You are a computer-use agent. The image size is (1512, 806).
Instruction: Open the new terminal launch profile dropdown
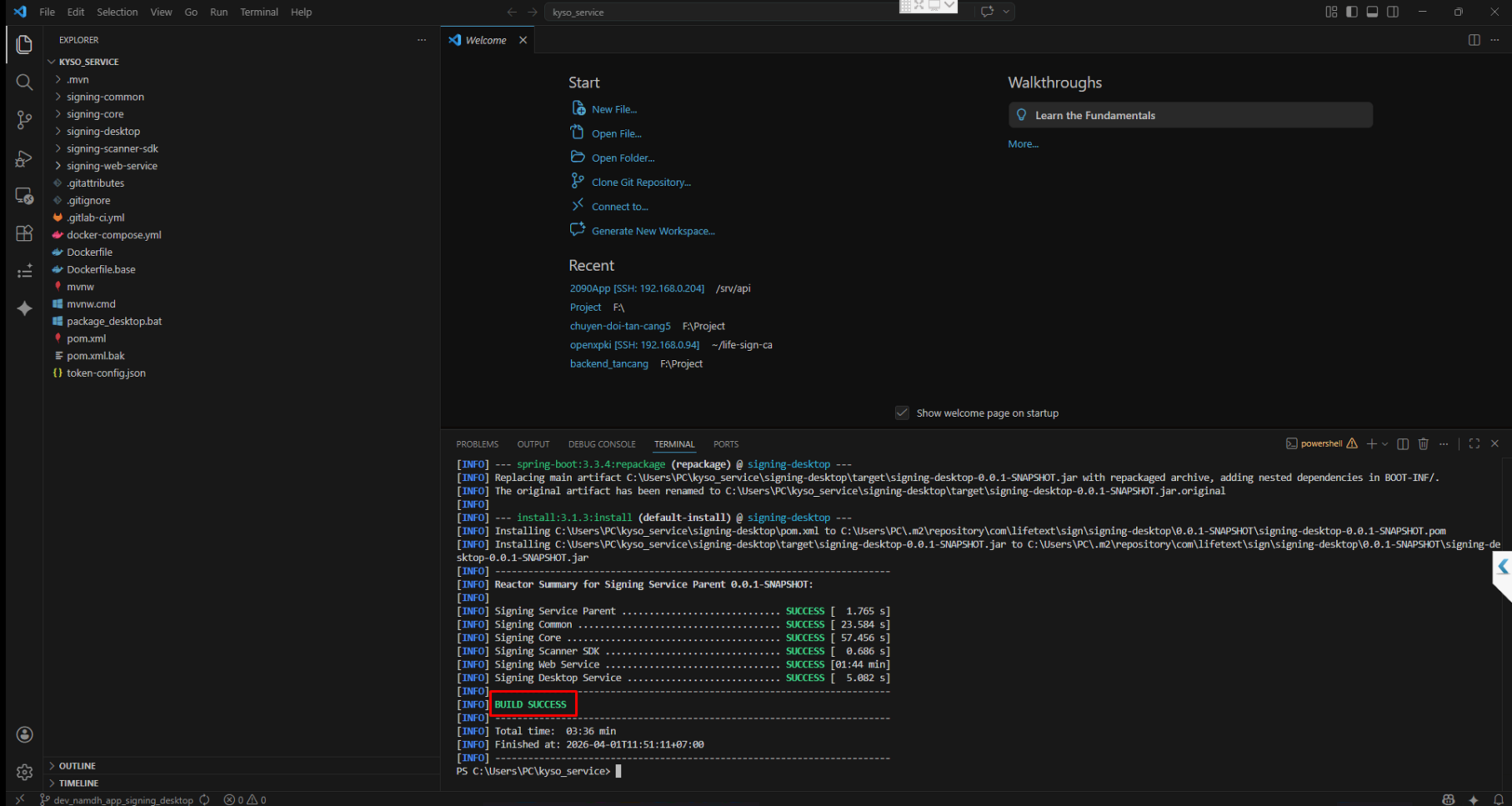pos(1385,444)
